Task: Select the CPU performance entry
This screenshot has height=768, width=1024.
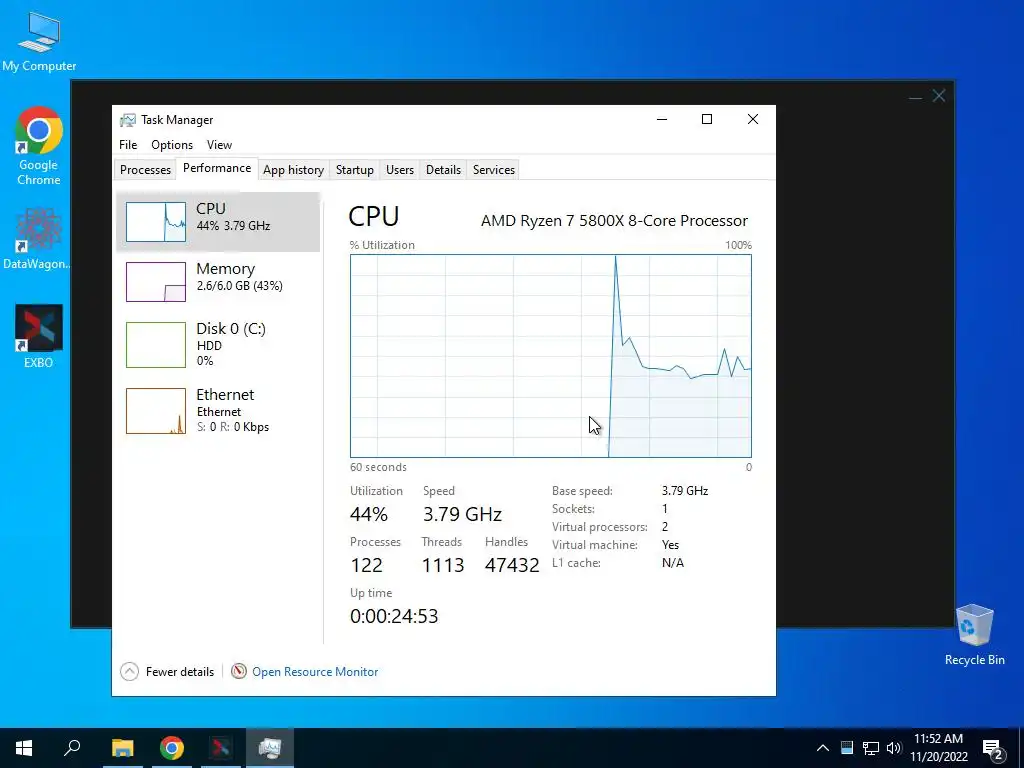Action: pos(218,221)
